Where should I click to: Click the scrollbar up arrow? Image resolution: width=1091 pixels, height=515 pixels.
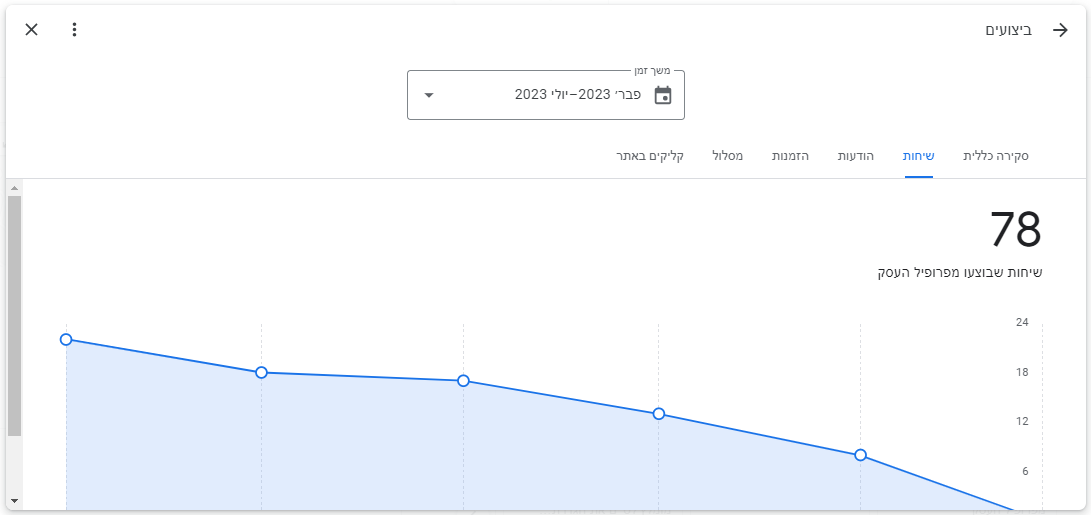tap(14, 187)
